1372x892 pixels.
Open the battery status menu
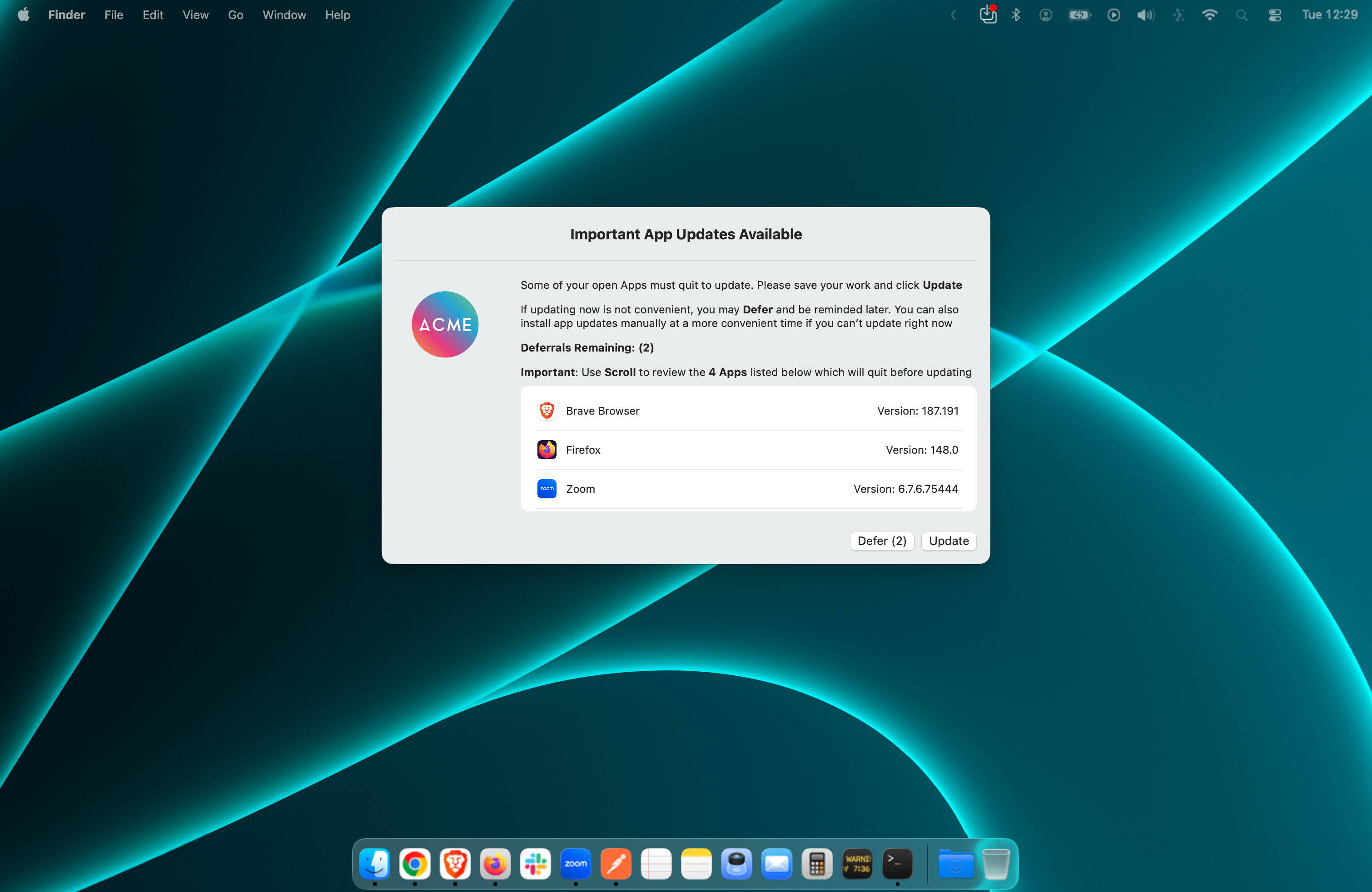tap(1079, 15)
